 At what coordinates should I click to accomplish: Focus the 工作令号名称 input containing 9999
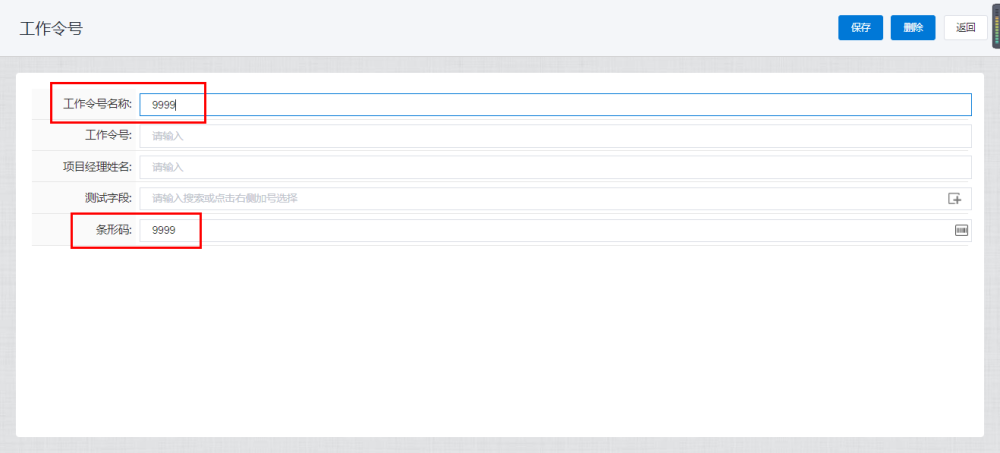click(555, 104)
